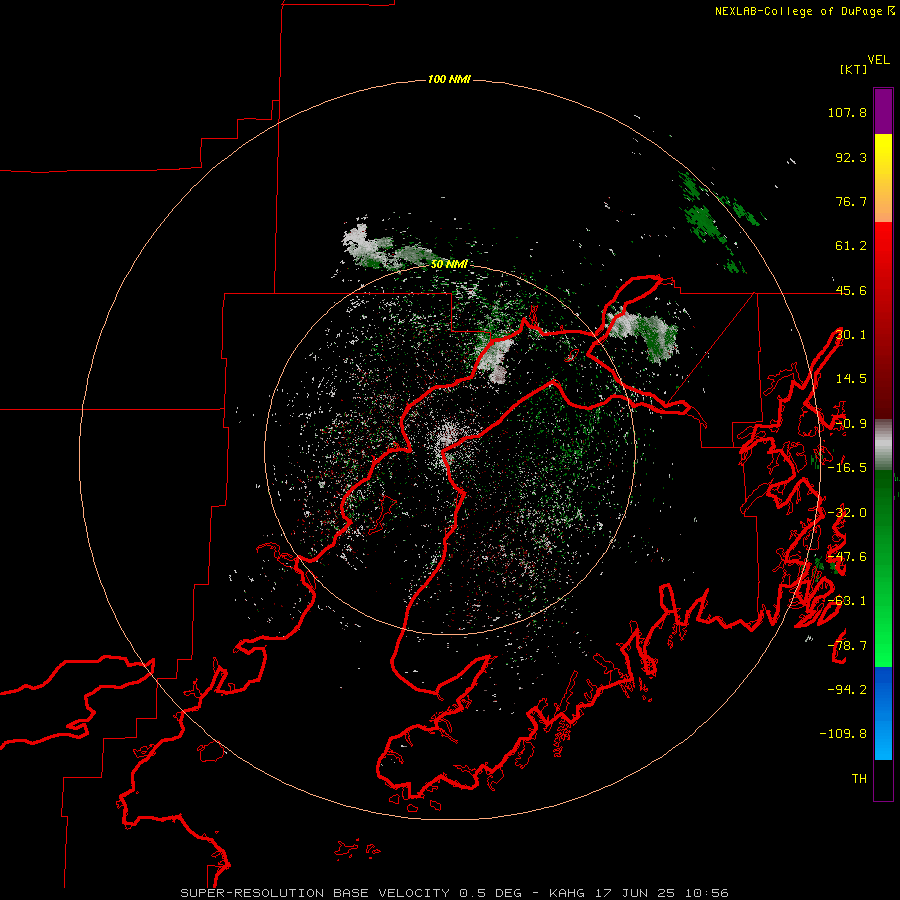The image size is (900, 900).
Task: Click the dense white clutter at radar center
Action: pyautogui.click(x=447, y=442)
